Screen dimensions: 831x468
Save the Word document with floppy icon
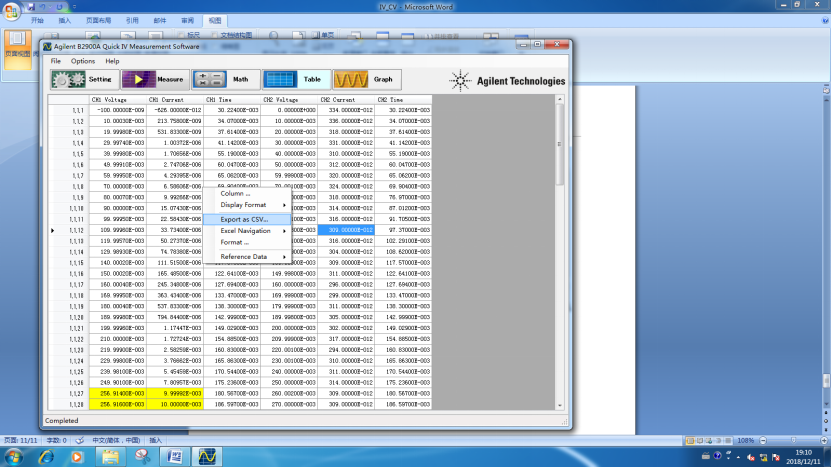point(31,7)
